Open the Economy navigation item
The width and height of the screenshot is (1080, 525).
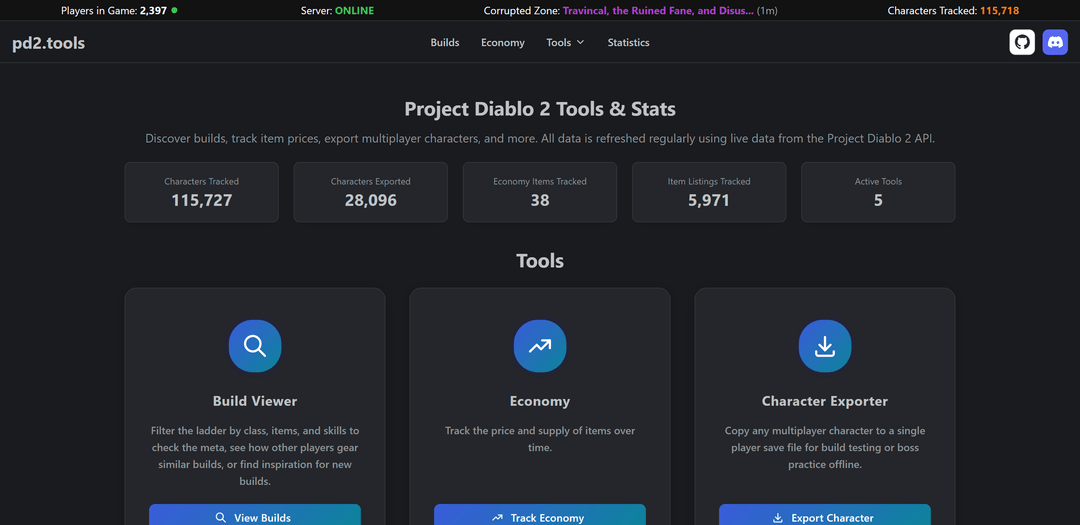point(503,43)
